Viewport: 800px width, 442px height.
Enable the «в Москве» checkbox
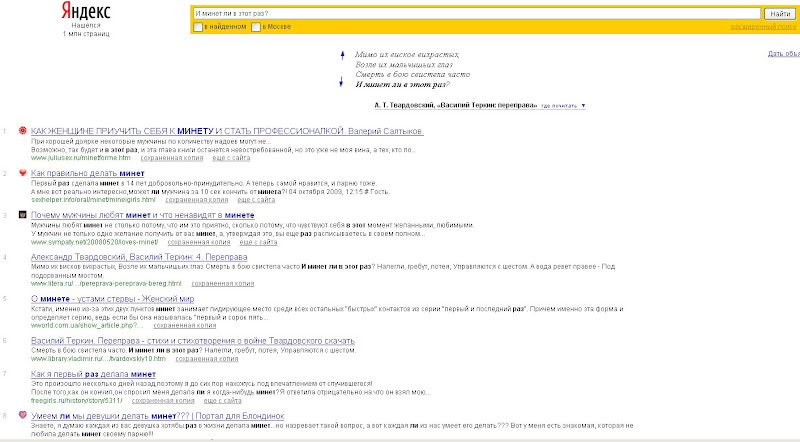256,27
